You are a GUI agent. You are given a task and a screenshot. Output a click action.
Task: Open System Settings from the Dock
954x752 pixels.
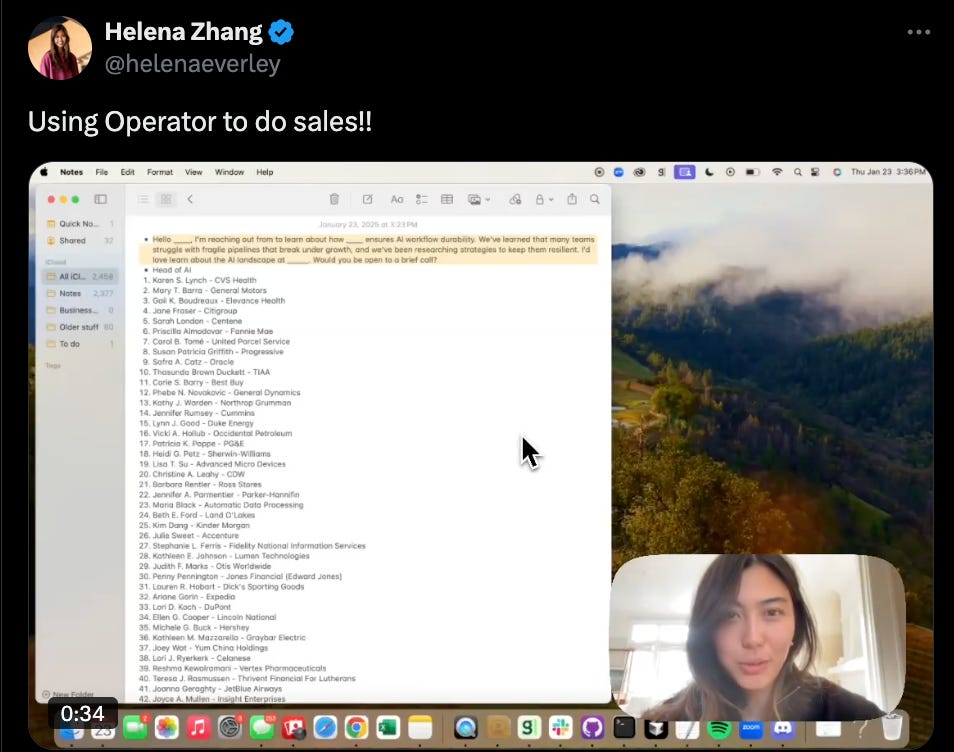pyautogui.click(x=229, y=728)
